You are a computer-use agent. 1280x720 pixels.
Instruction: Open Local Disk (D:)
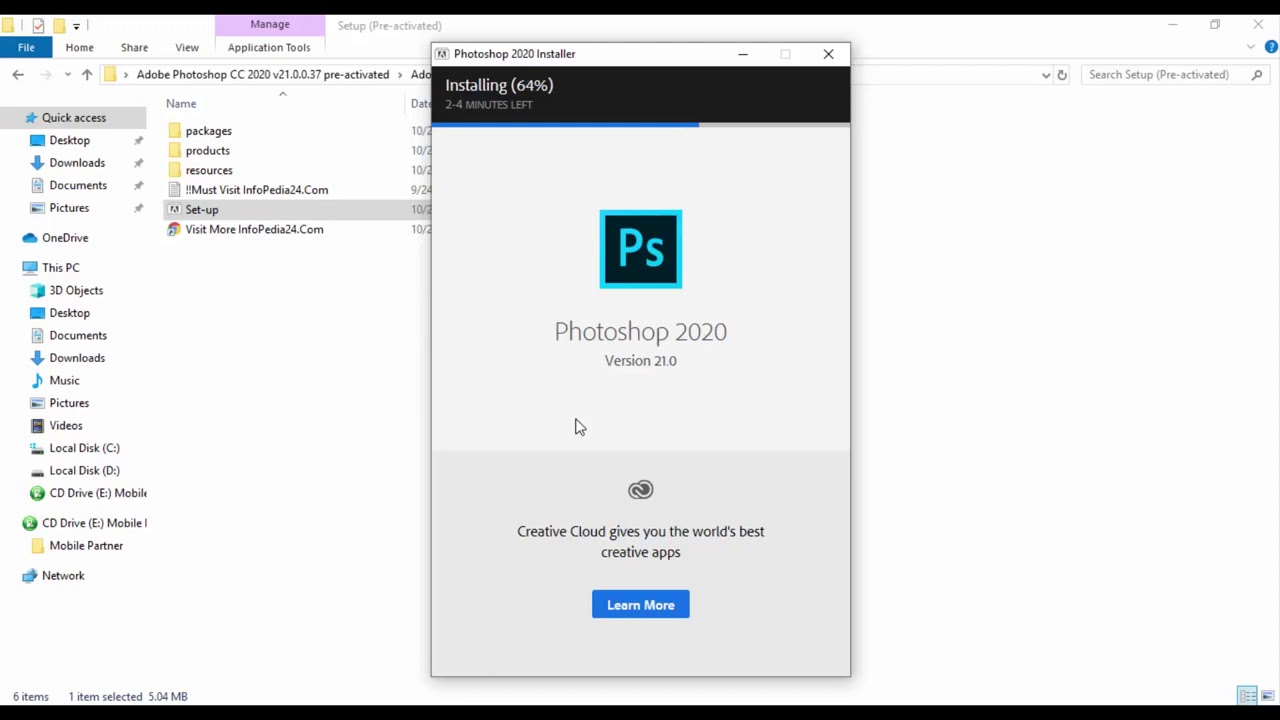(x=84, y=471)
